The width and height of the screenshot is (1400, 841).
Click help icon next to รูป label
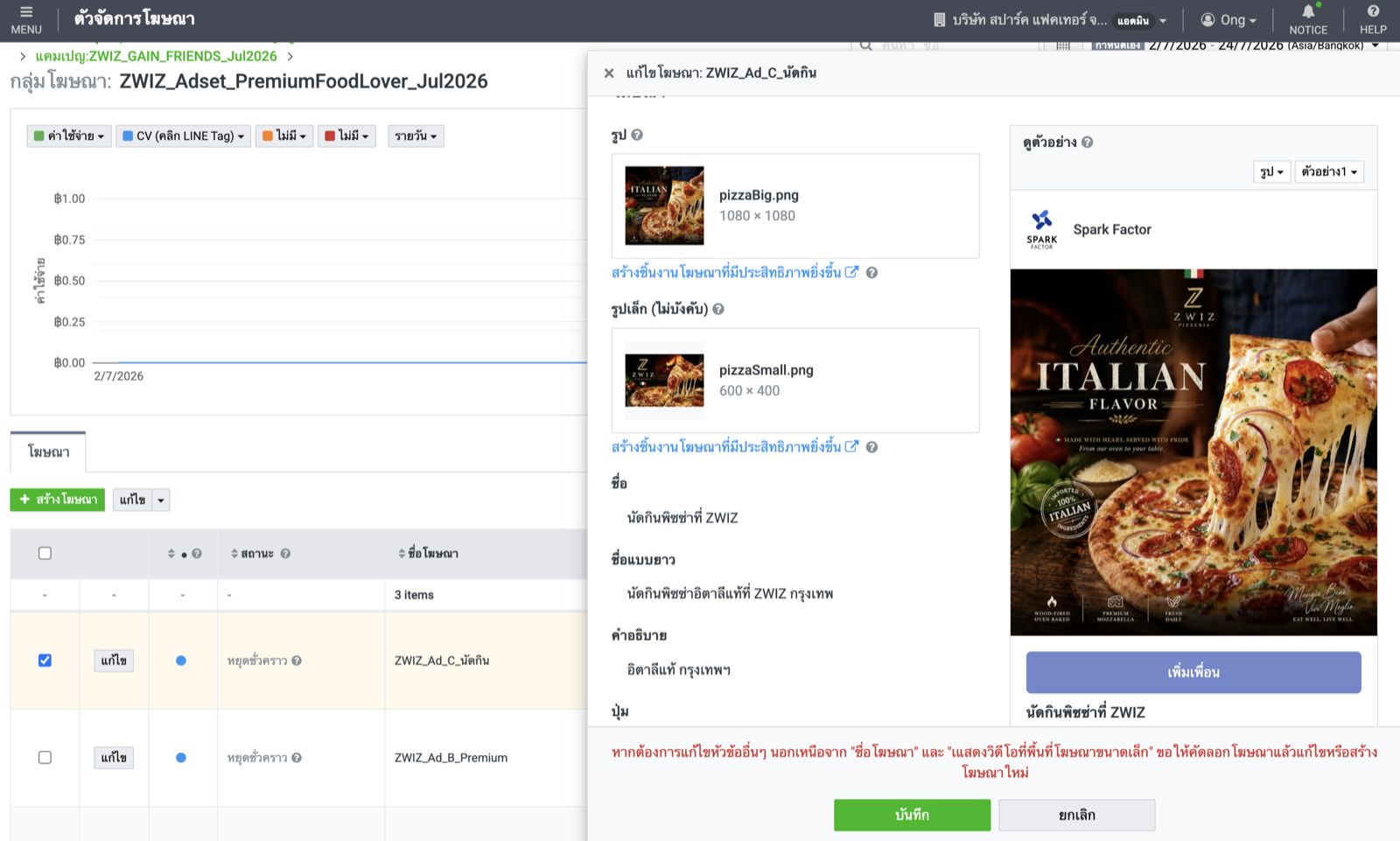637,135
